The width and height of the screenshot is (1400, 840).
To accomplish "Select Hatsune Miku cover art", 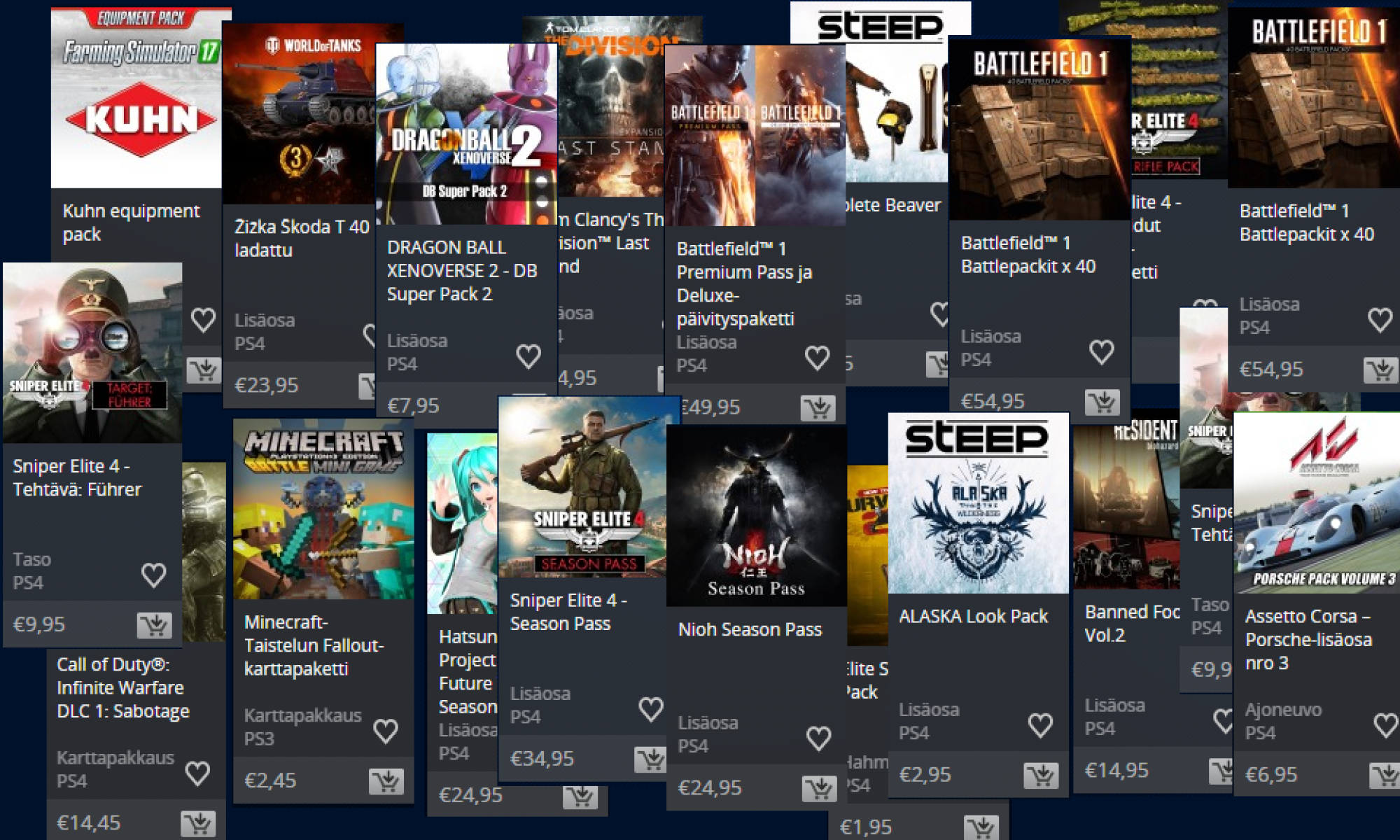I will [462, 523].
